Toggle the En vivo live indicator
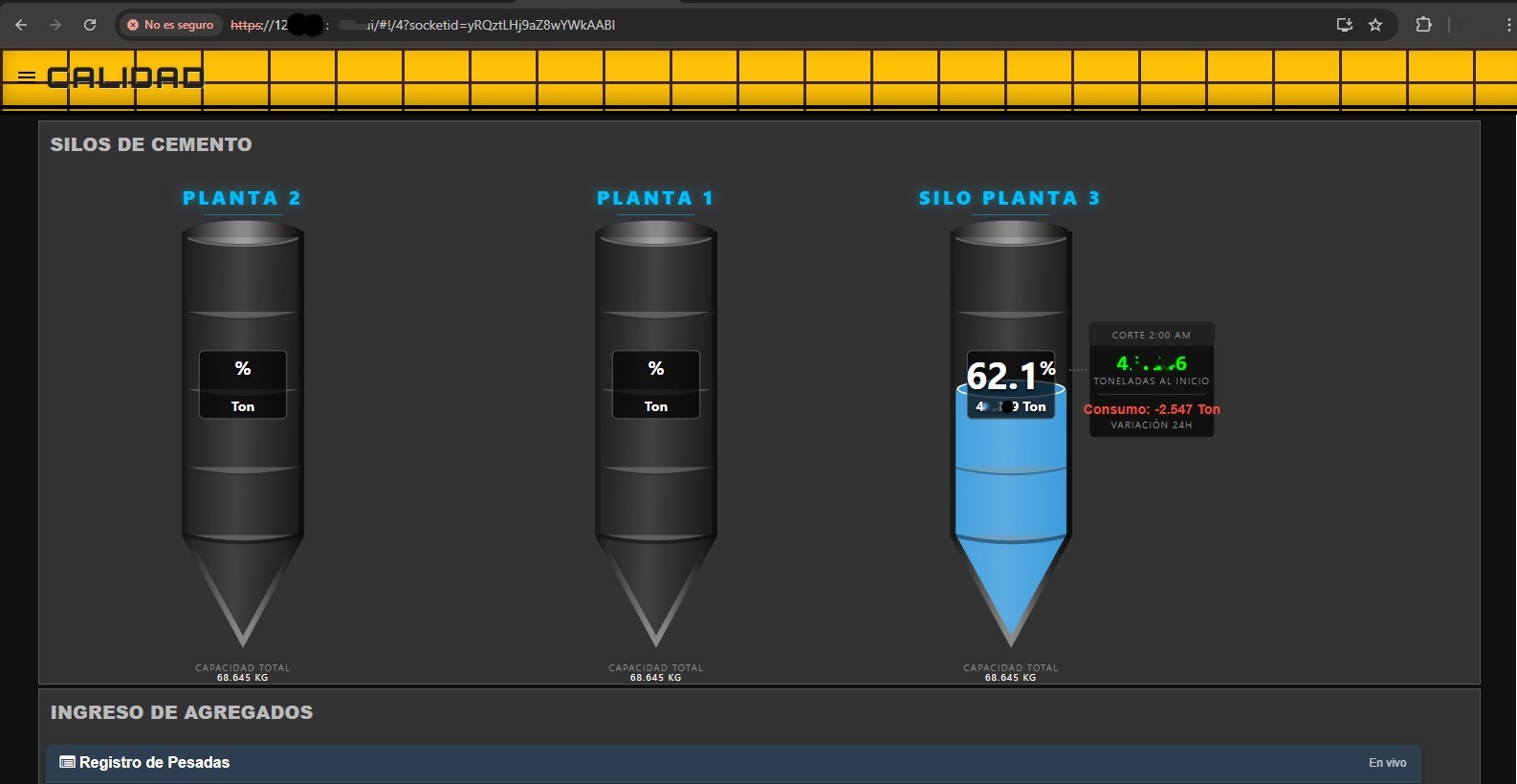The width and height of the screenshot is (1517, 784). [1387, 763]
